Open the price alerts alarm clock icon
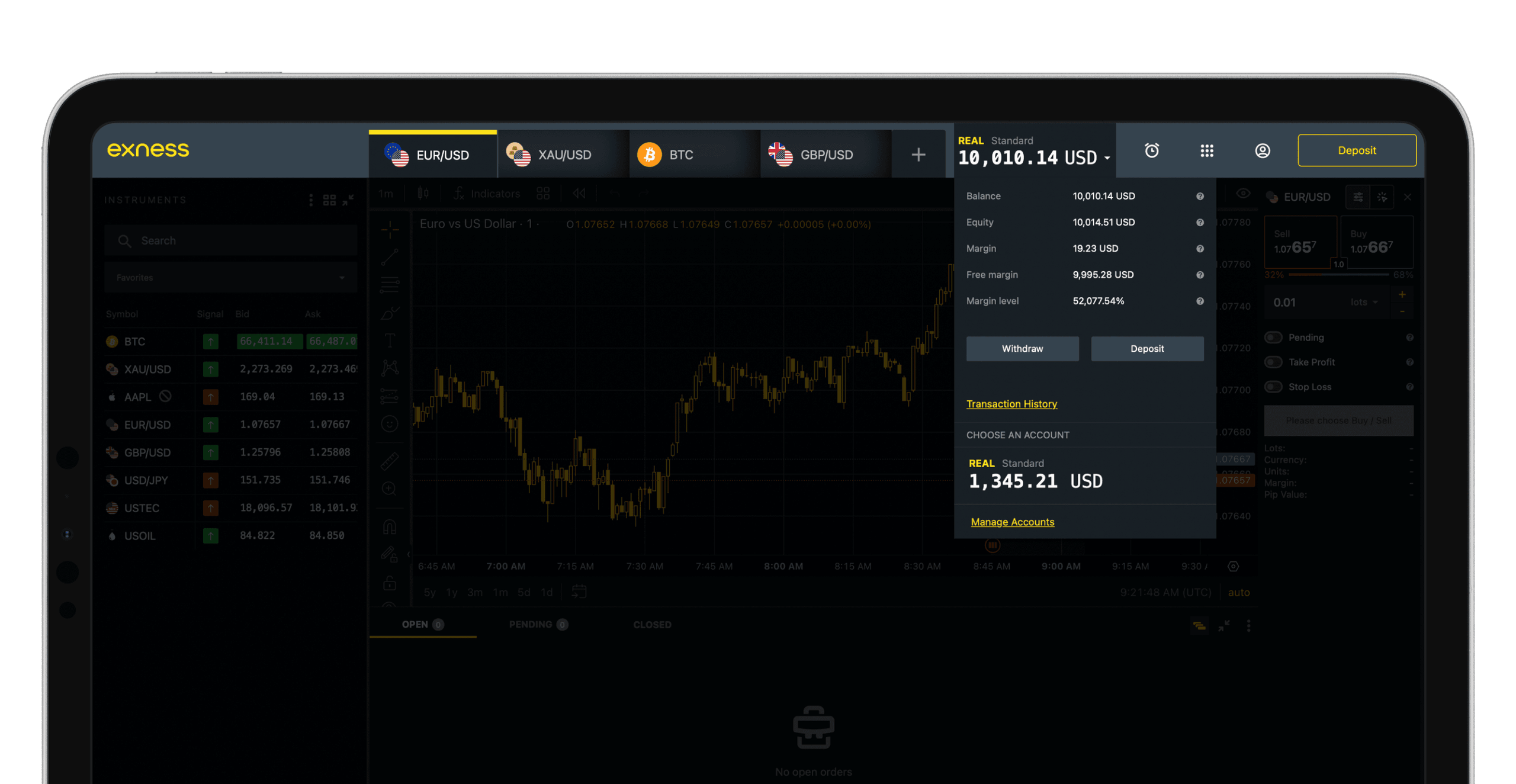Viewport: 1516px width, 784px height. (1151, 150)
